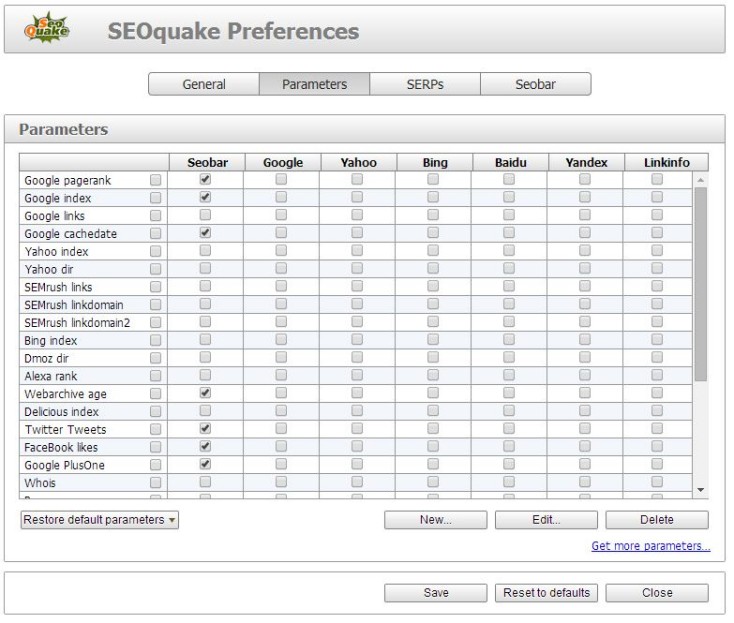Uncheck Webarchive age Seobar checkbox
734x623 pixels.
205,393
